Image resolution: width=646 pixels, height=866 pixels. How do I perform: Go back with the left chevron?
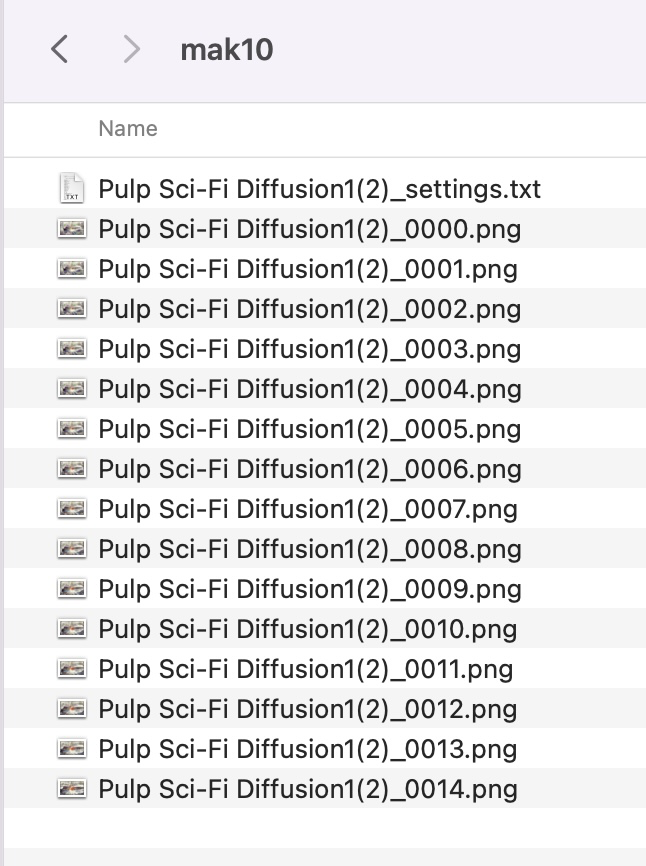(x=59, y=49)
